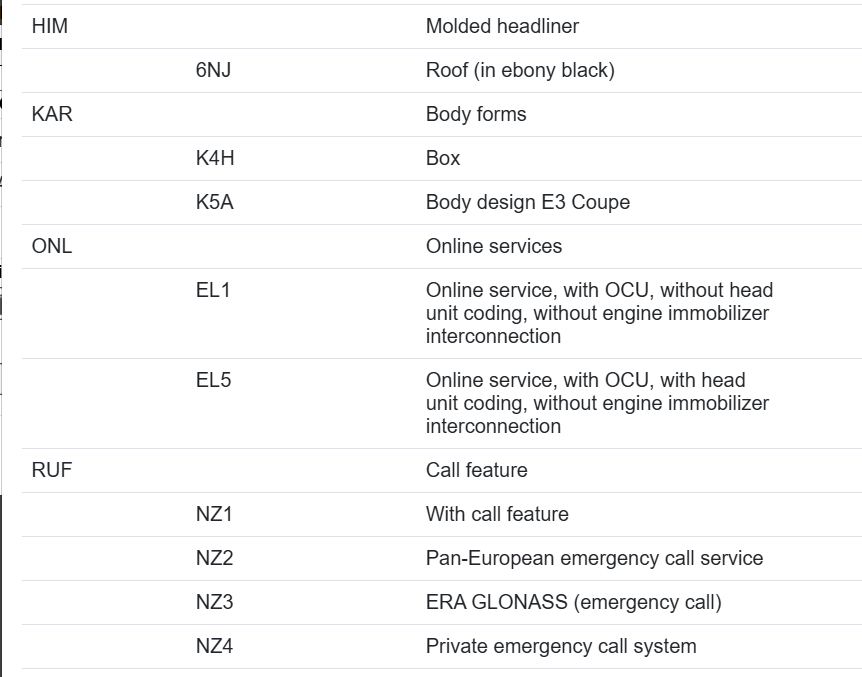Select the EL1 option code
The image size is (862, 677).
tap(213, 290)
